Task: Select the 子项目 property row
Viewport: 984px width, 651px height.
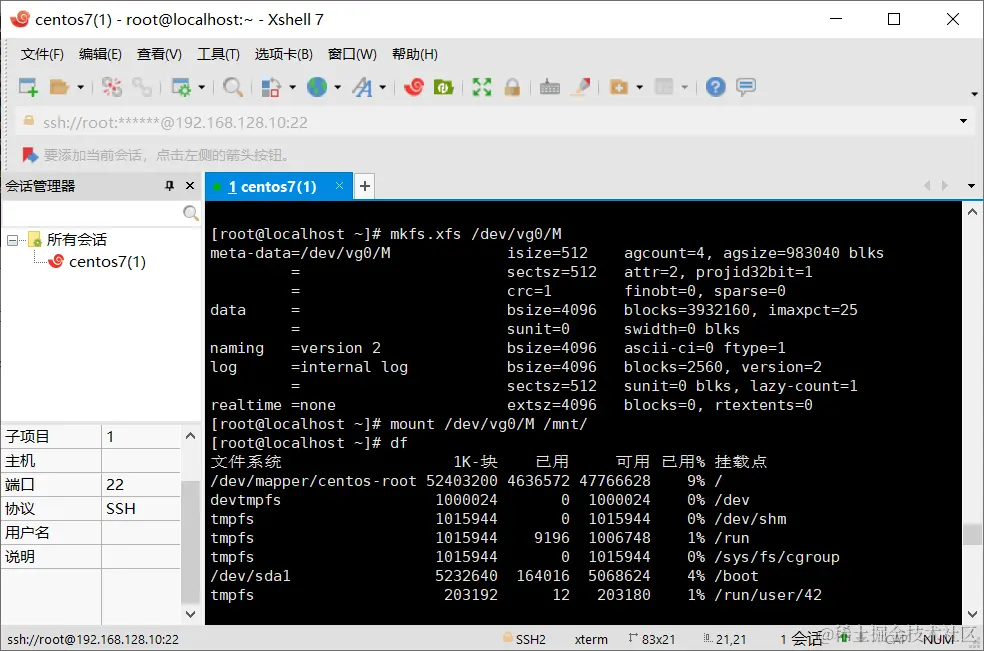Action: coord(91,436)
